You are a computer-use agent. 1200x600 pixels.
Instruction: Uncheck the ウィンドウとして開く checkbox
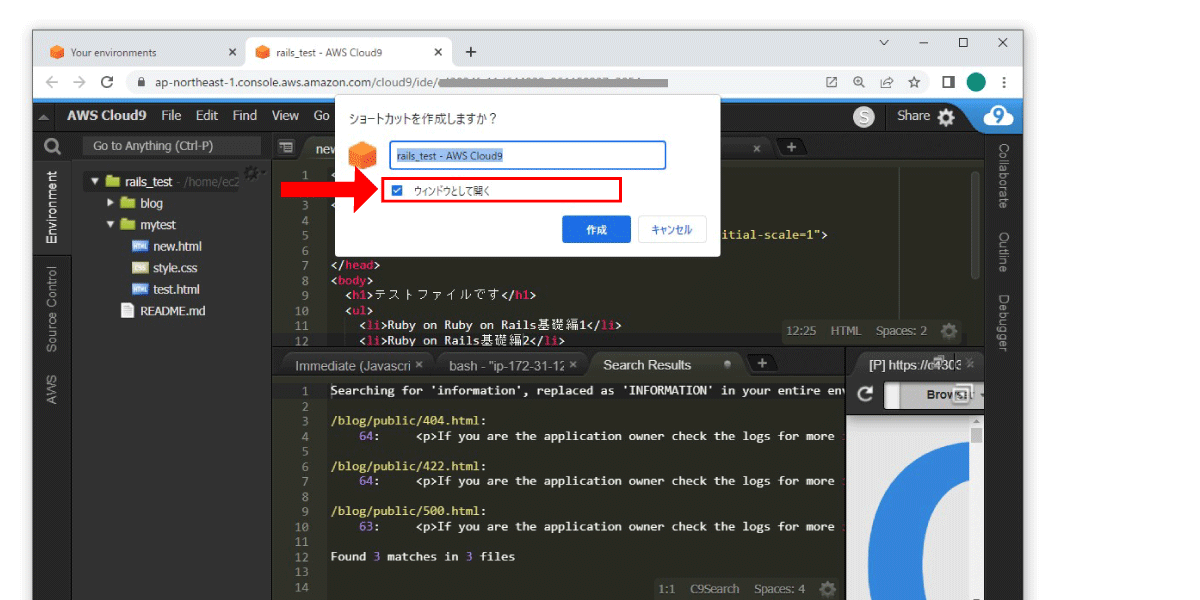pyautogui.click(x=397, y=190)
